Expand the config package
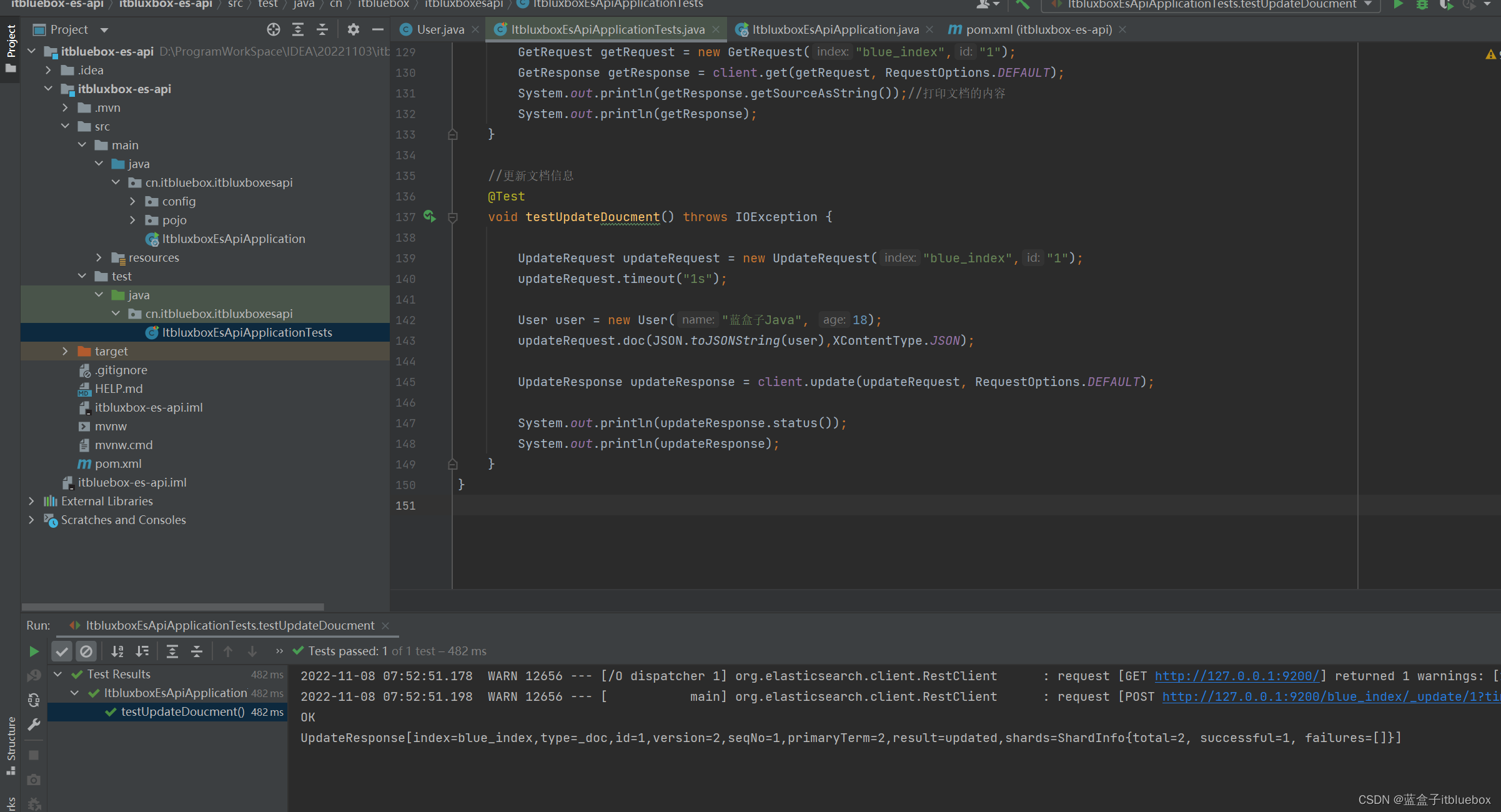 pyautogui.click(x=132, y=202)
